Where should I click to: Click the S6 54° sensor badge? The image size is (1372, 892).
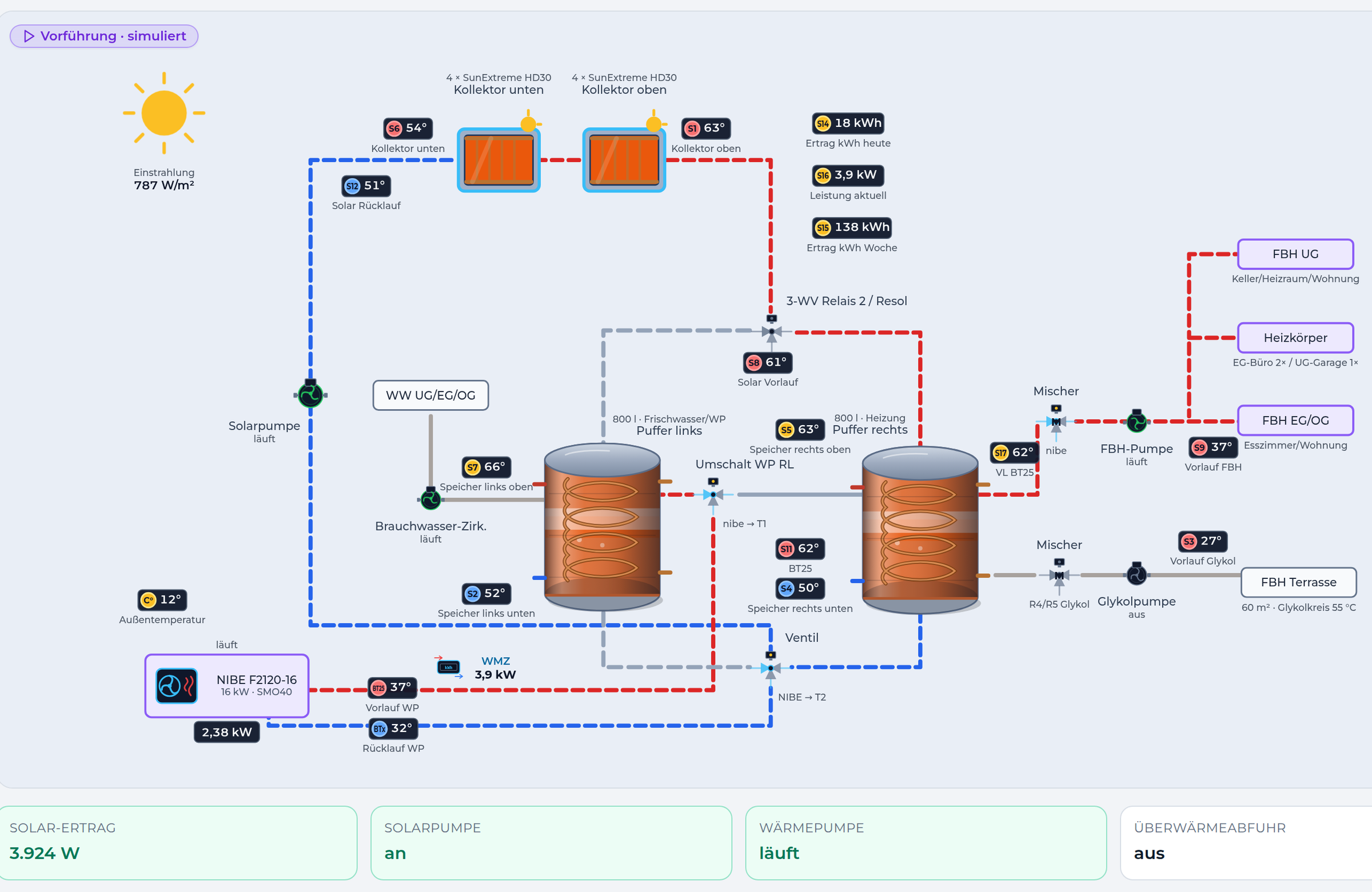408,128
